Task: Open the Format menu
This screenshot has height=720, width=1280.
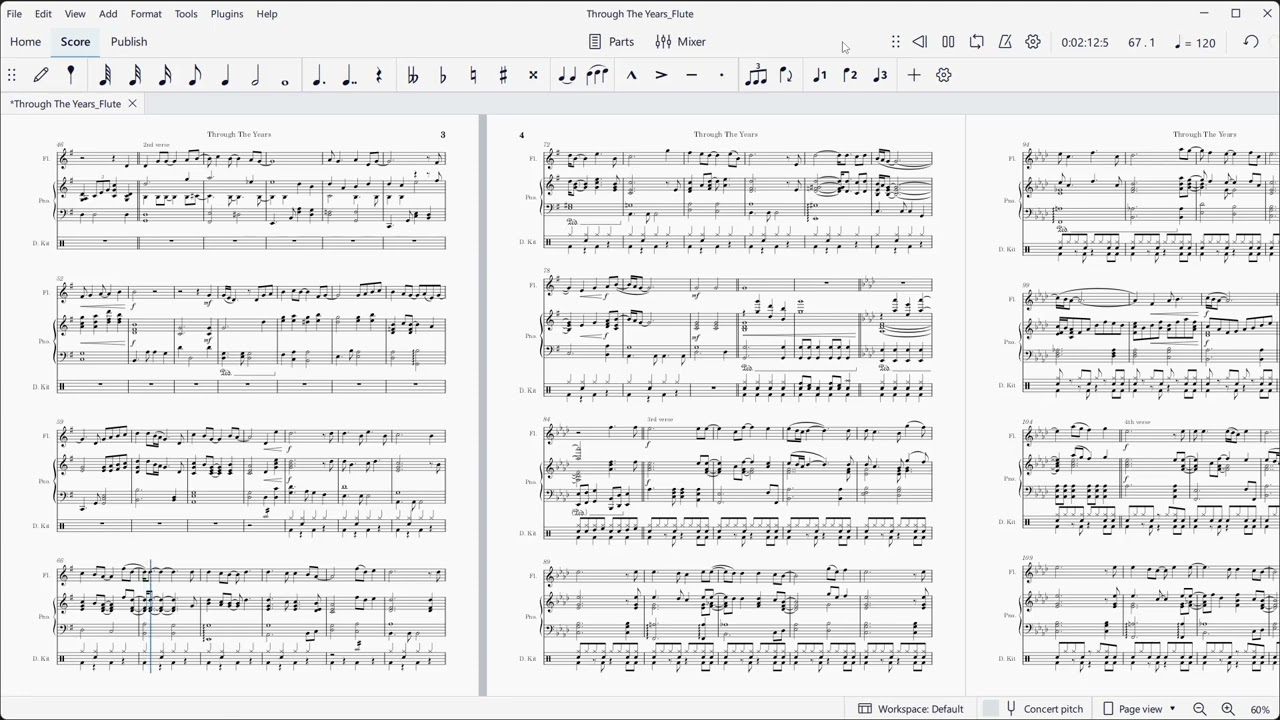Action: (x=146, y=14)
